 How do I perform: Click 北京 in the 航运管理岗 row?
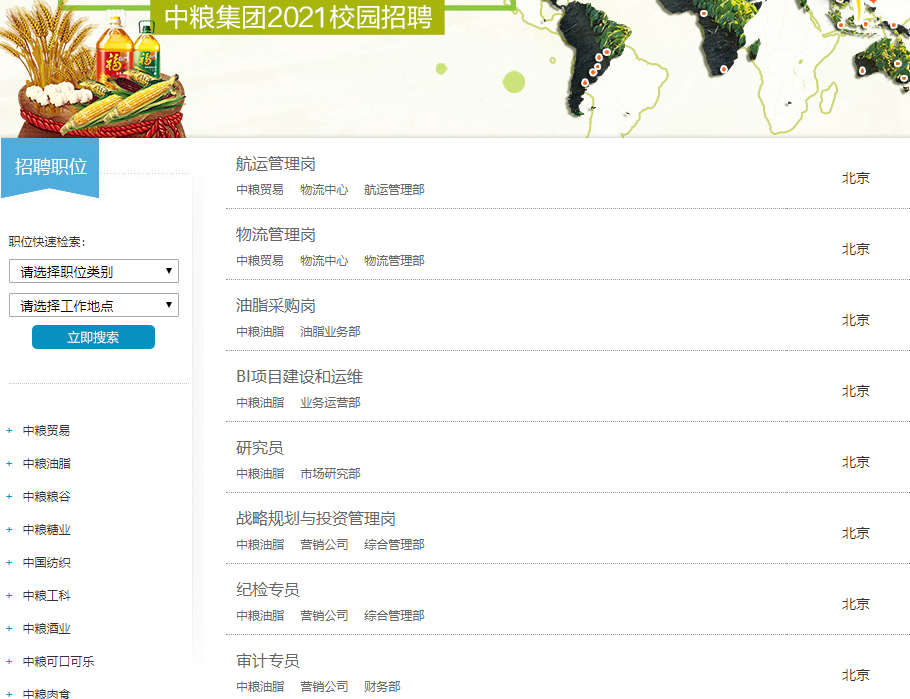(856, 178)
